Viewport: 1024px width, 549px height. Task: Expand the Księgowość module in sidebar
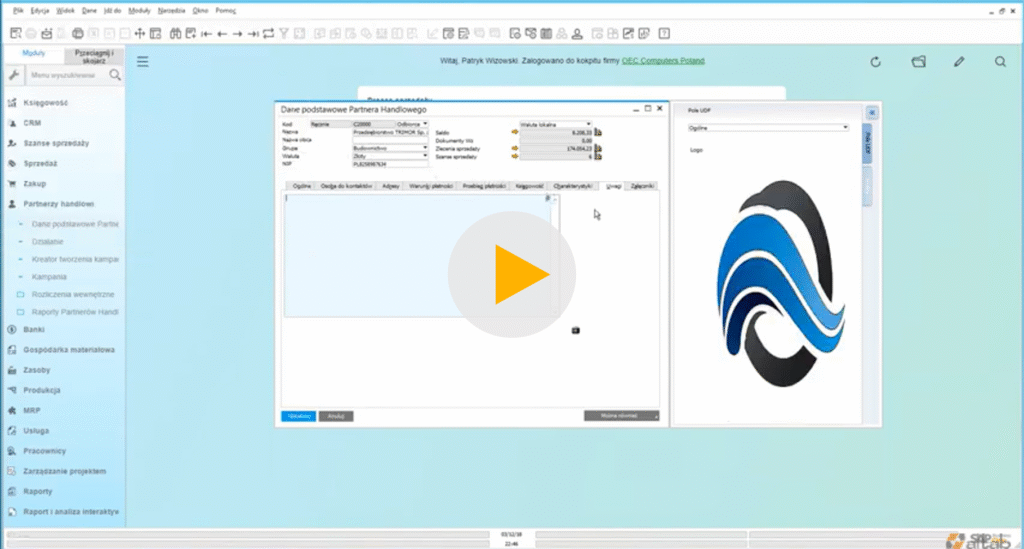pos(45,103)
